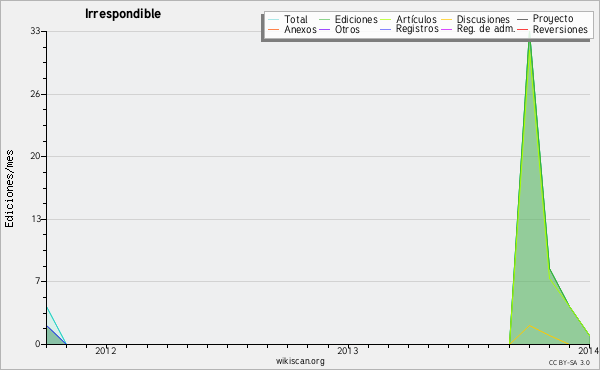Viewport: 600px width, 370px height.
Task: Select the 'Proyecto' legend entry
Action: (553, 19)
